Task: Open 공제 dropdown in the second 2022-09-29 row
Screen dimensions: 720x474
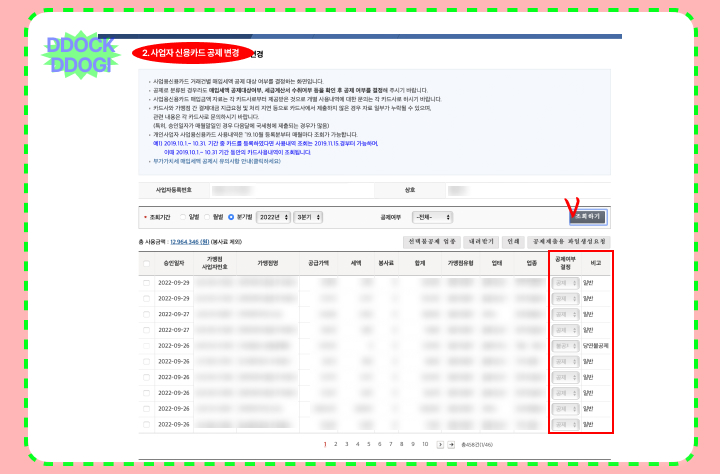Action: (565, 299)
